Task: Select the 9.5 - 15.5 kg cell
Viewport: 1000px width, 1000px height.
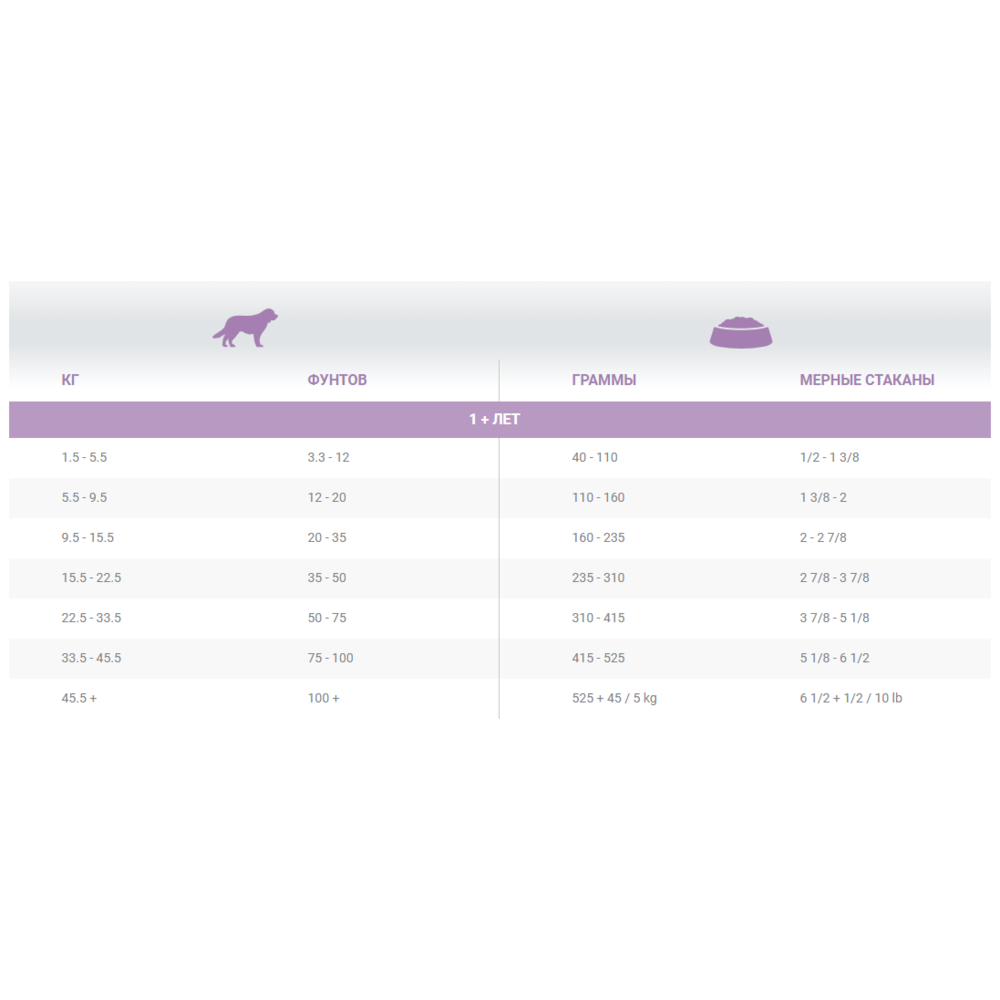Action: click(87, 538)
